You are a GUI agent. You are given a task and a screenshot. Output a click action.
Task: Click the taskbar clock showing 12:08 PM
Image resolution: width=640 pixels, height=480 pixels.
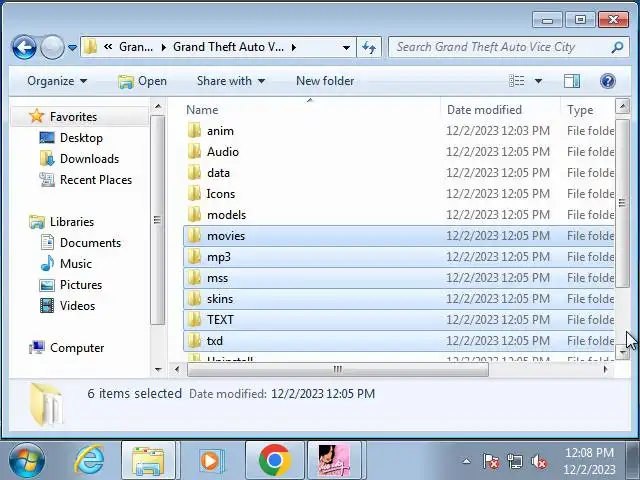click(x=589, y=461)
